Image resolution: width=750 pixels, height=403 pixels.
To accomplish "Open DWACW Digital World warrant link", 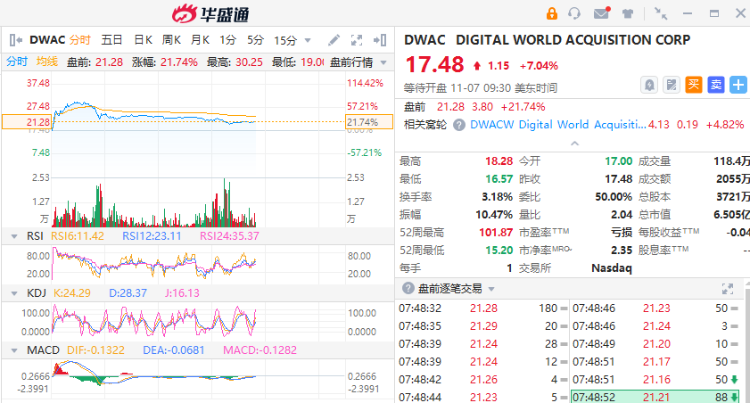I will coord(558,125).
